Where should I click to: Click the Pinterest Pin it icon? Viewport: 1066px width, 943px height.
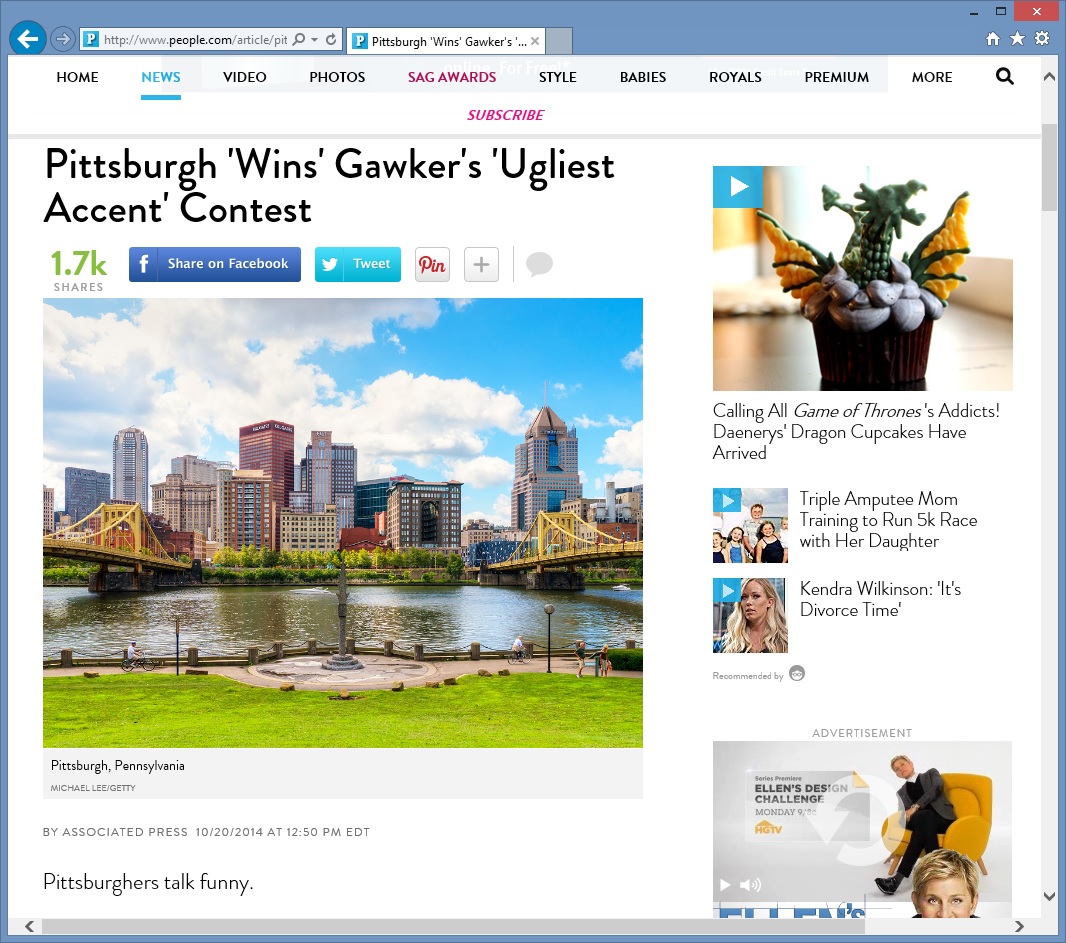click(432, 264)
